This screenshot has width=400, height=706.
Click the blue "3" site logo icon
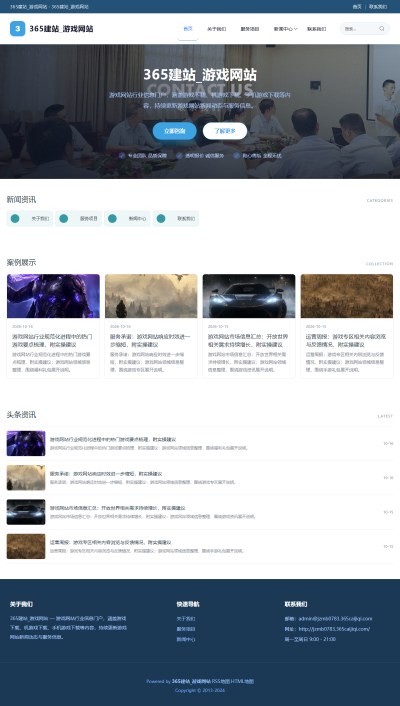point(18,29)
